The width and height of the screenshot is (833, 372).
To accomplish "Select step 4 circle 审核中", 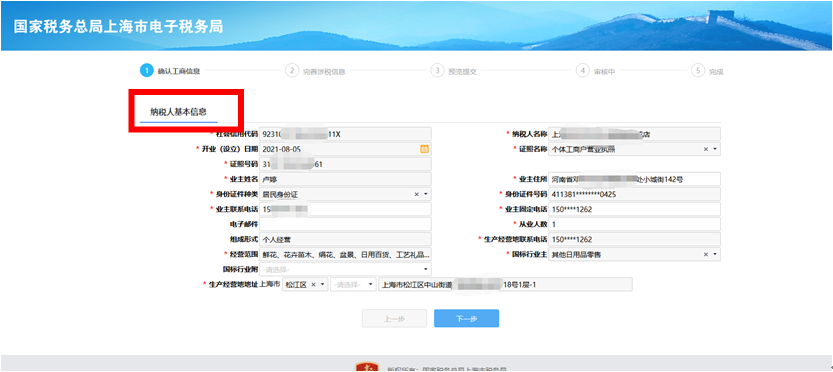I will [583, 71].
